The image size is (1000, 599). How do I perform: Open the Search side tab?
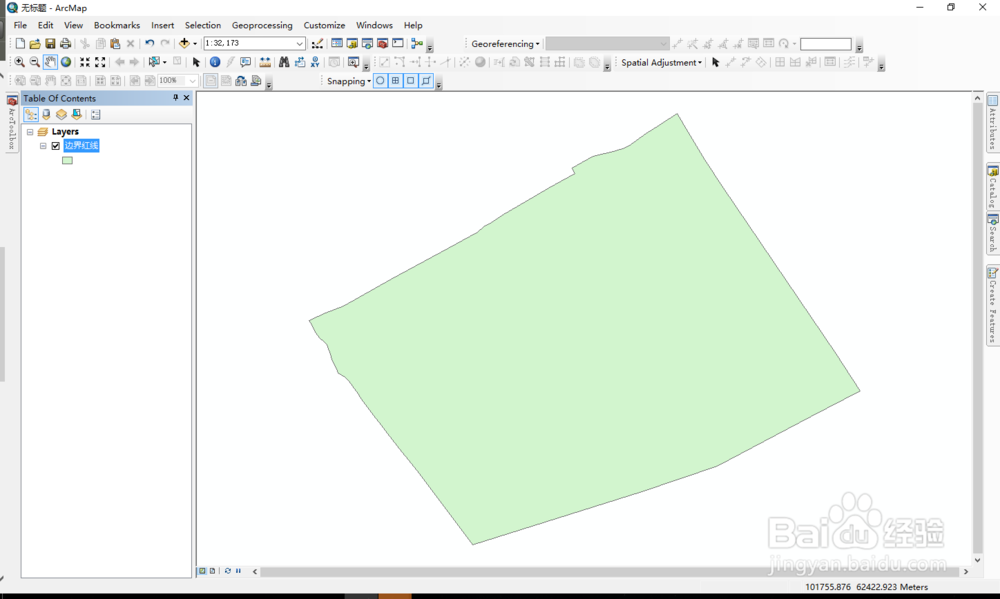[x=993, y=234]
